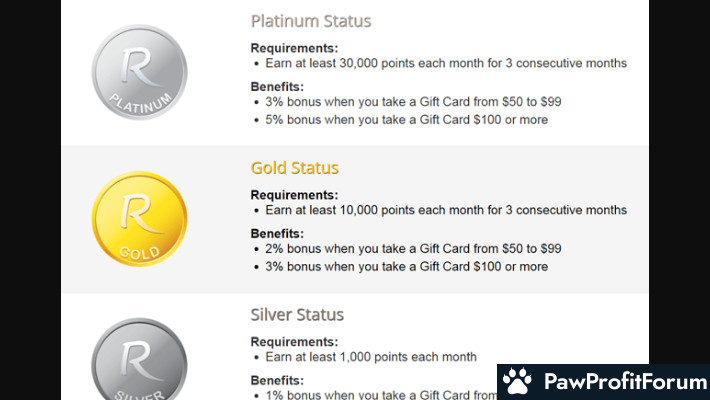
Task: Click Platinum 3% bonus Gift Card line
Action: [413, 101]
